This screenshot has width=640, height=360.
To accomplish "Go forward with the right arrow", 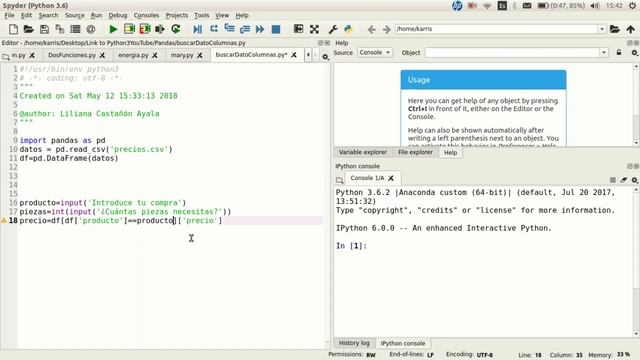I will coord(387,29).
